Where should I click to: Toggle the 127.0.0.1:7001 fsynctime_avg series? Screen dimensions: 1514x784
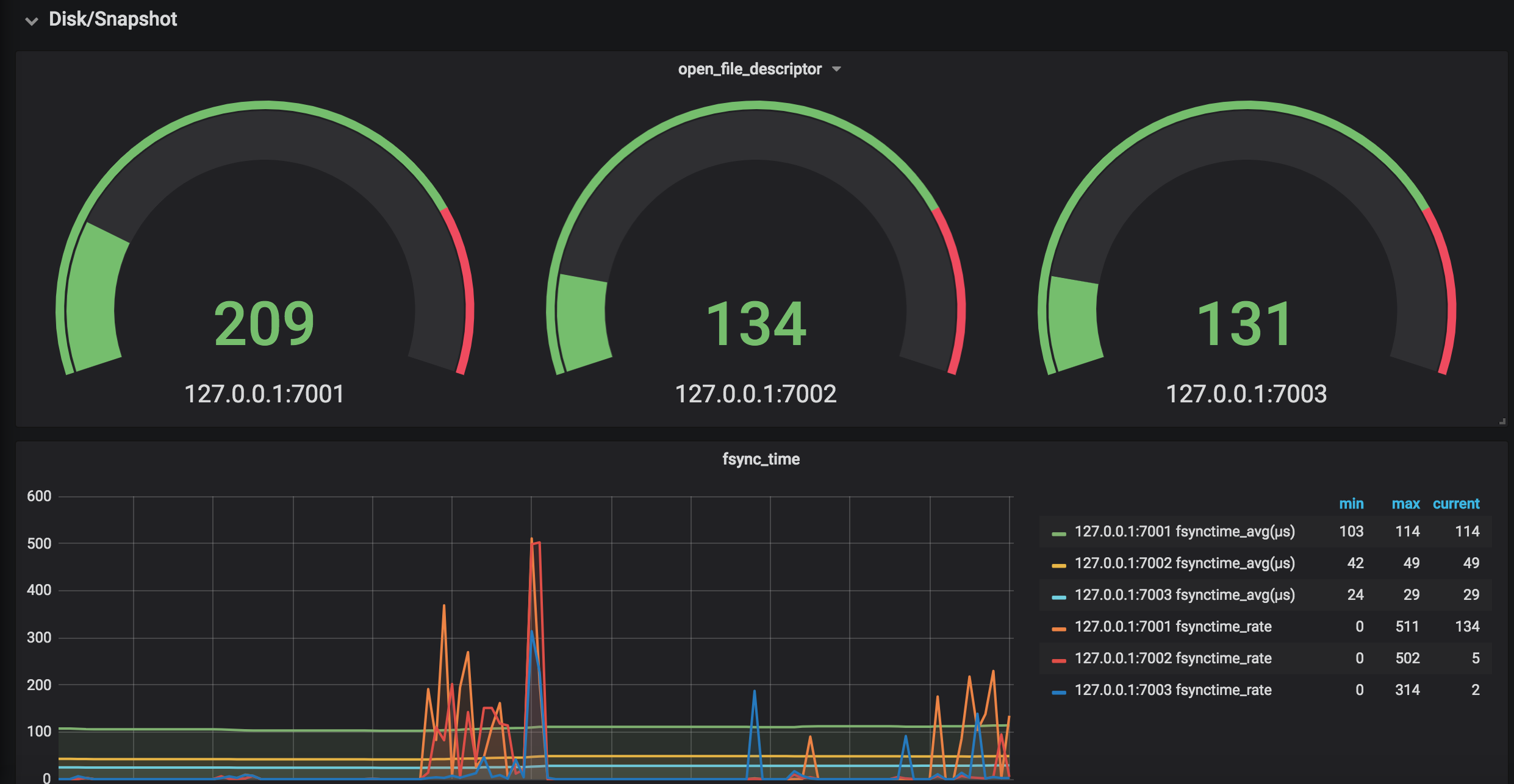[1184, 532]
